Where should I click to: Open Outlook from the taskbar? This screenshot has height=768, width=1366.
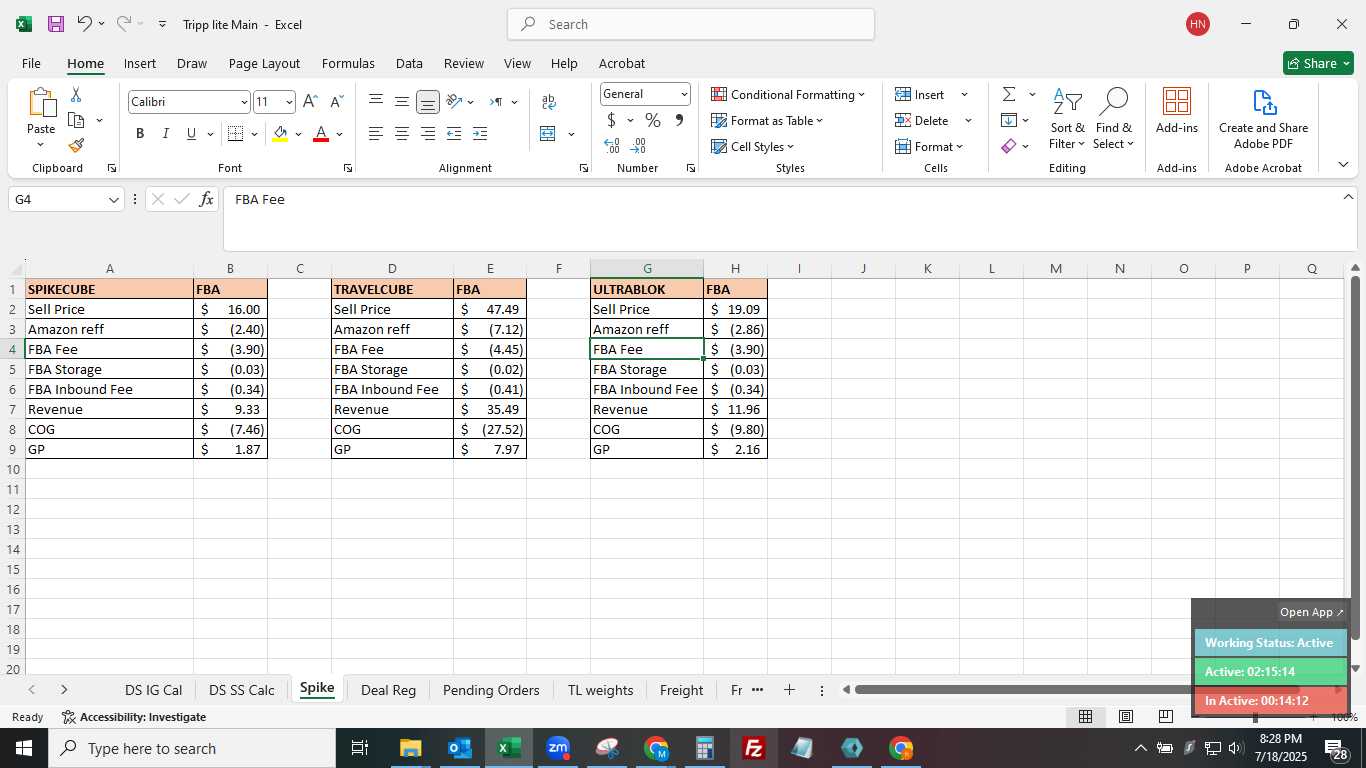click(459, 748)
